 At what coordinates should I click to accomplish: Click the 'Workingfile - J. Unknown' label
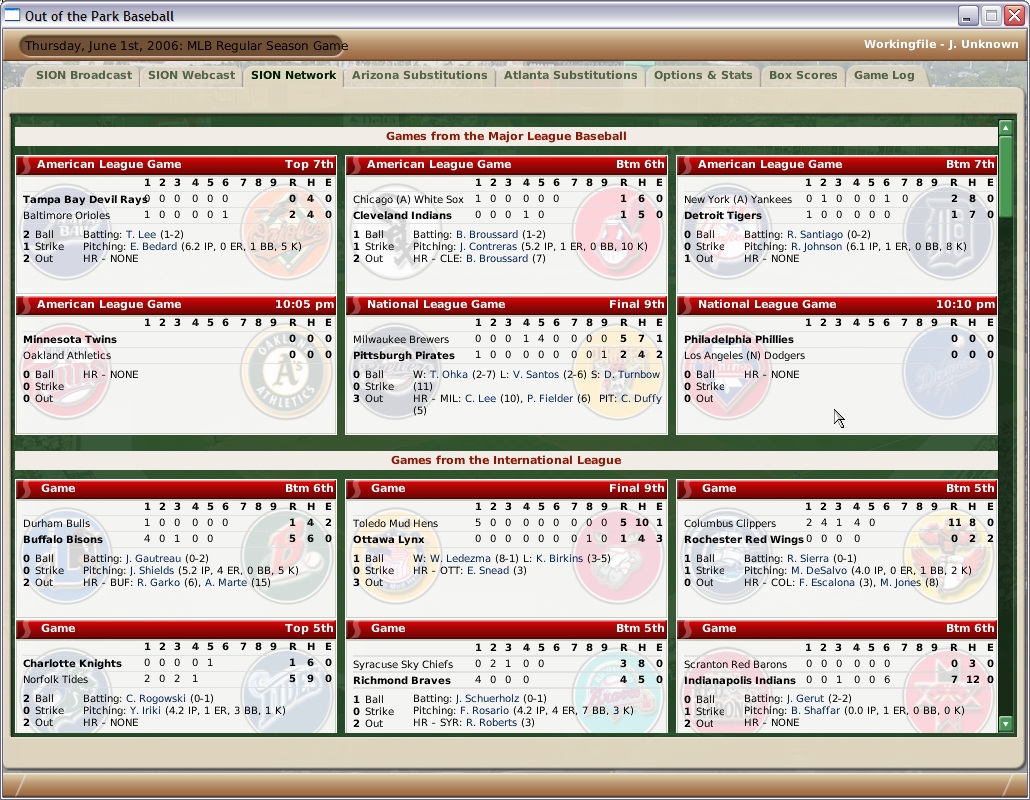(x=941, y=44)
